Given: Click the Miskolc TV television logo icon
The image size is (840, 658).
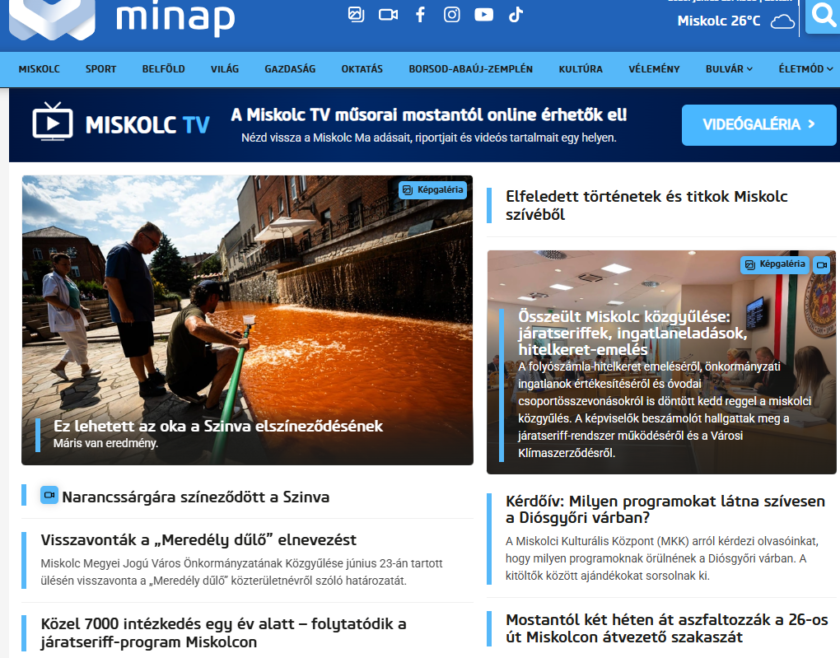Looking at the screenshot, I should coord(52,122).
